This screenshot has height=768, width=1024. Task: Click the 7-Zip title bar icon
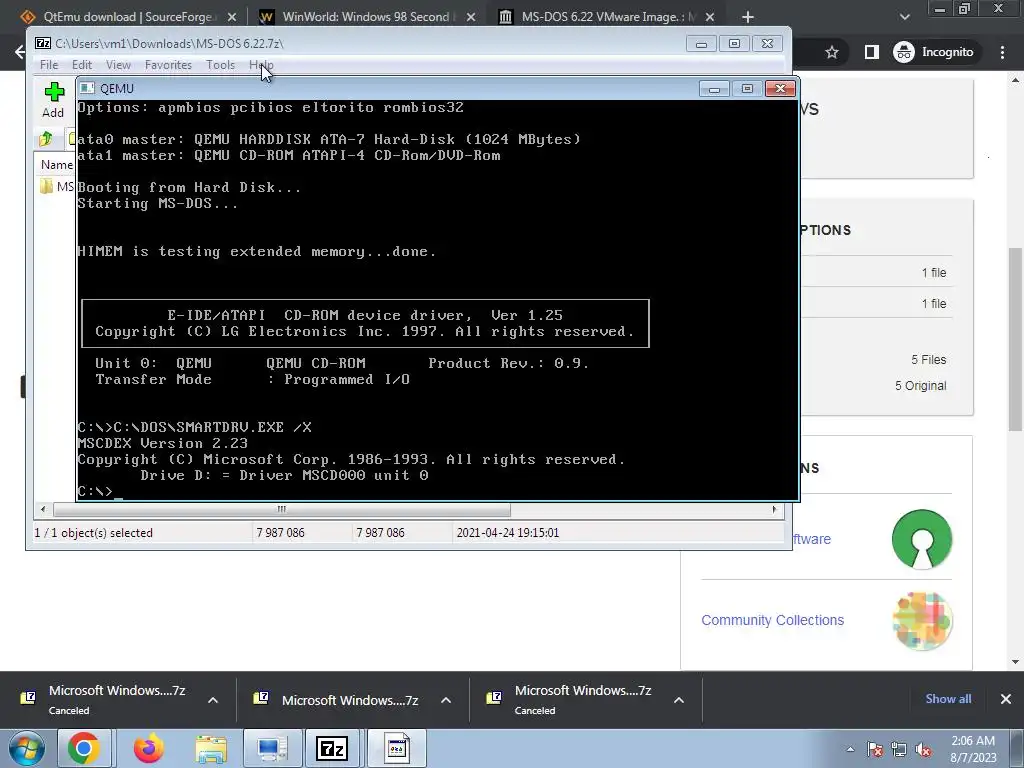pos(43,43)
